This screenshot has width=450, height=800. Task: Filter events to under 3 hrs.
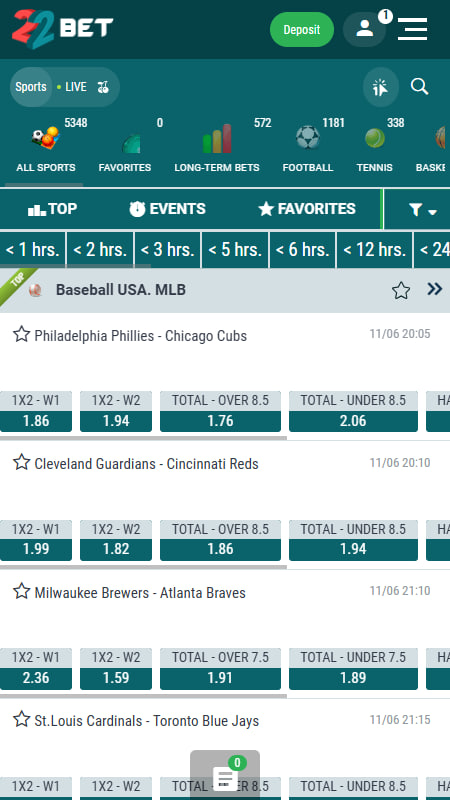tap(167, 250)
